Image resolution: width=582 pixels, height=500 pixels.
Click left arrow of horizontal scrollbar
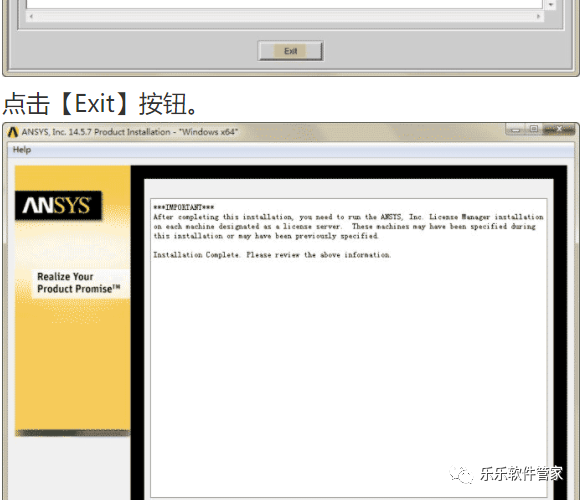[x=31, y=16]
